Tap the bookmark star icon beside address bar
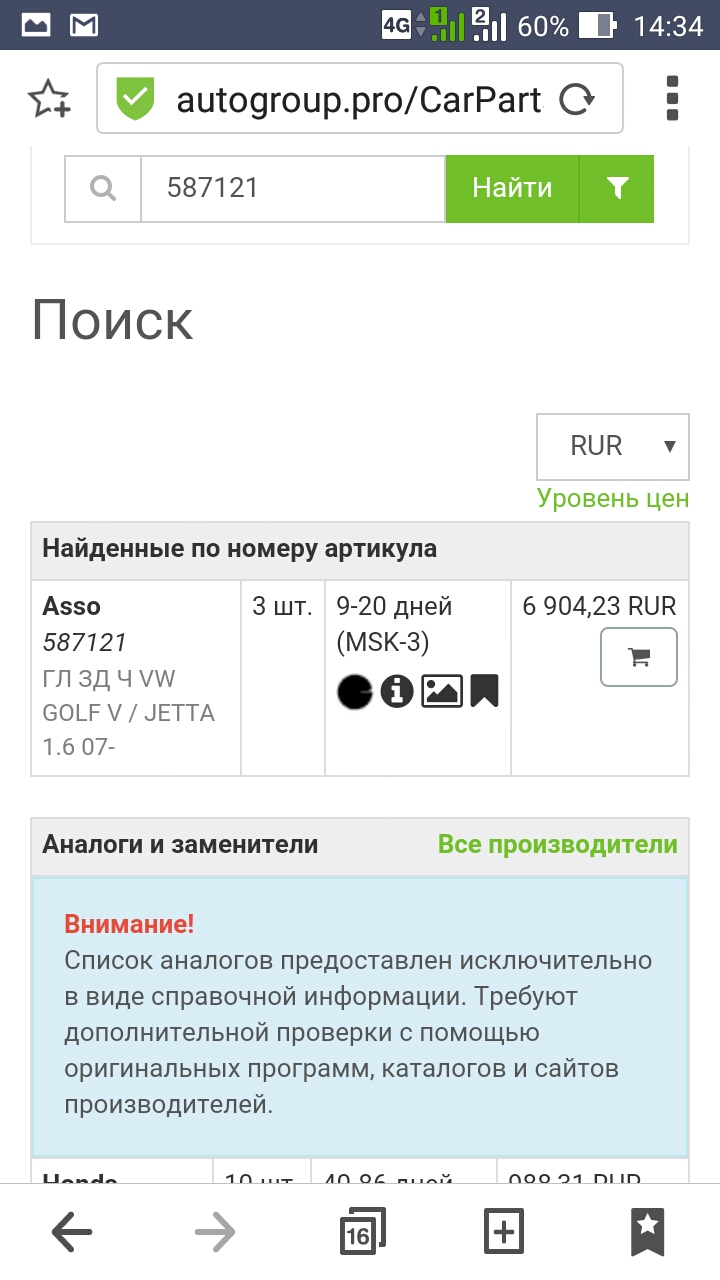This screenshot has width=720, height=1280. click(49, 98)
